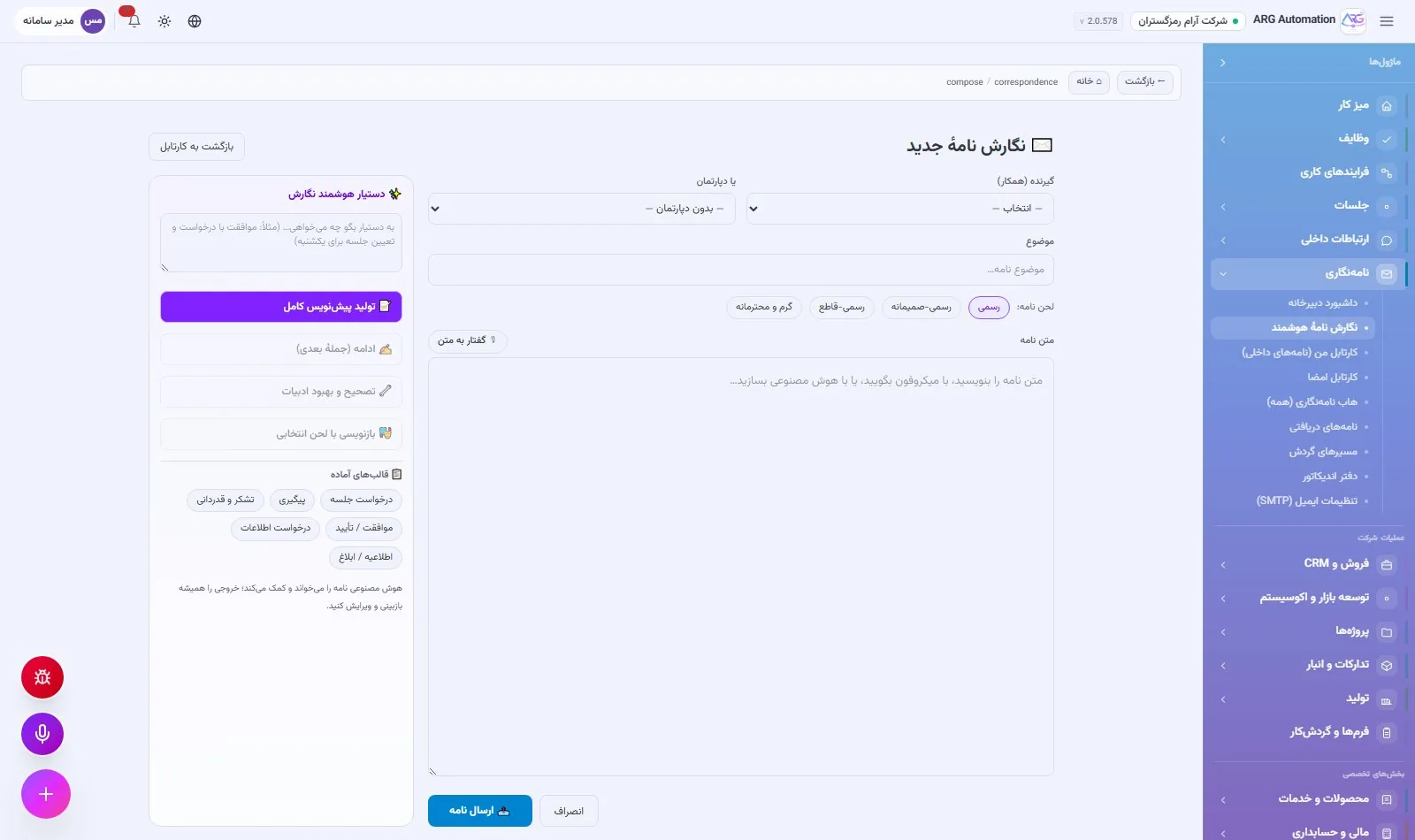The image size is (1415, 840).
Task: Select گرم و محترمانه tone option
Action: click(x=764, y=307)
